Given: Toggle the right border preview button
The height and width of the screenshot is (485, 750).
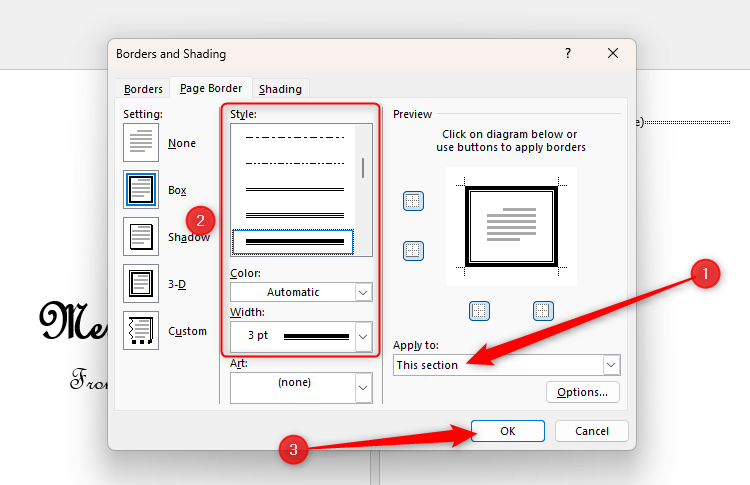Looking at the screenshot, I should pyautogui.click(x=543, y=311).
